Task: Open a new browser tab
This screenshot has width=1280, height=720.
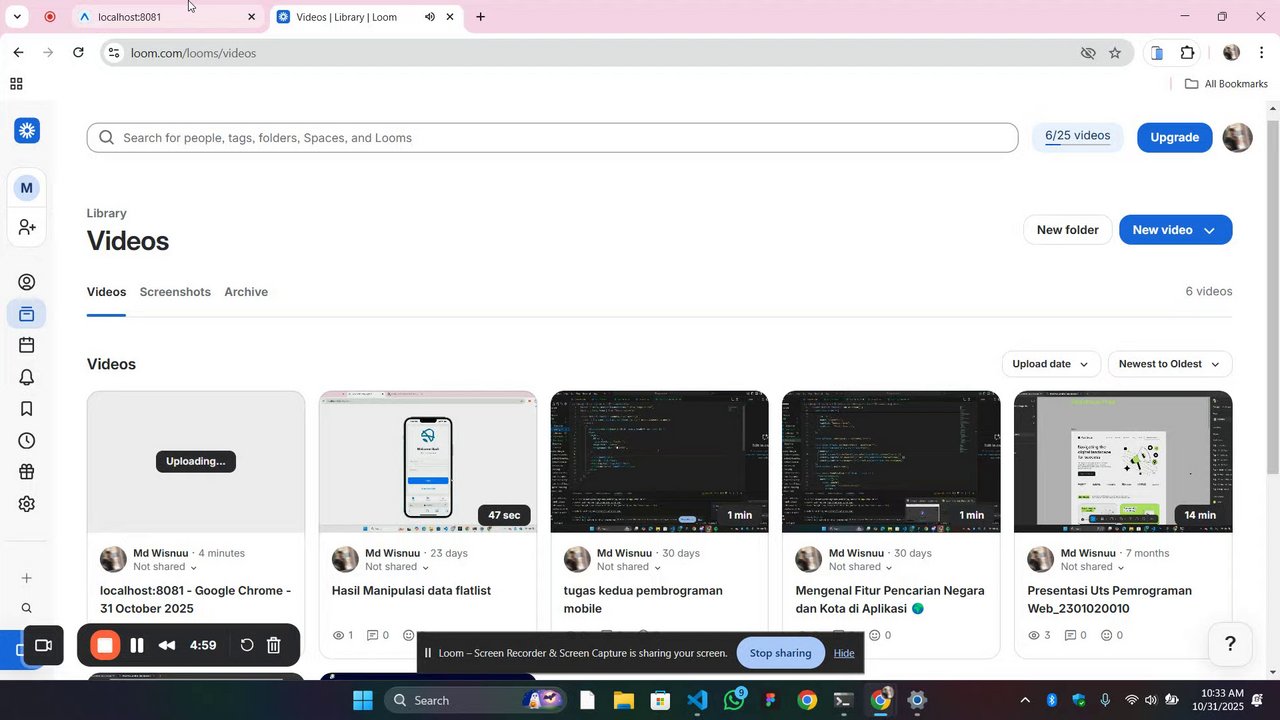Action: [481, 17]
